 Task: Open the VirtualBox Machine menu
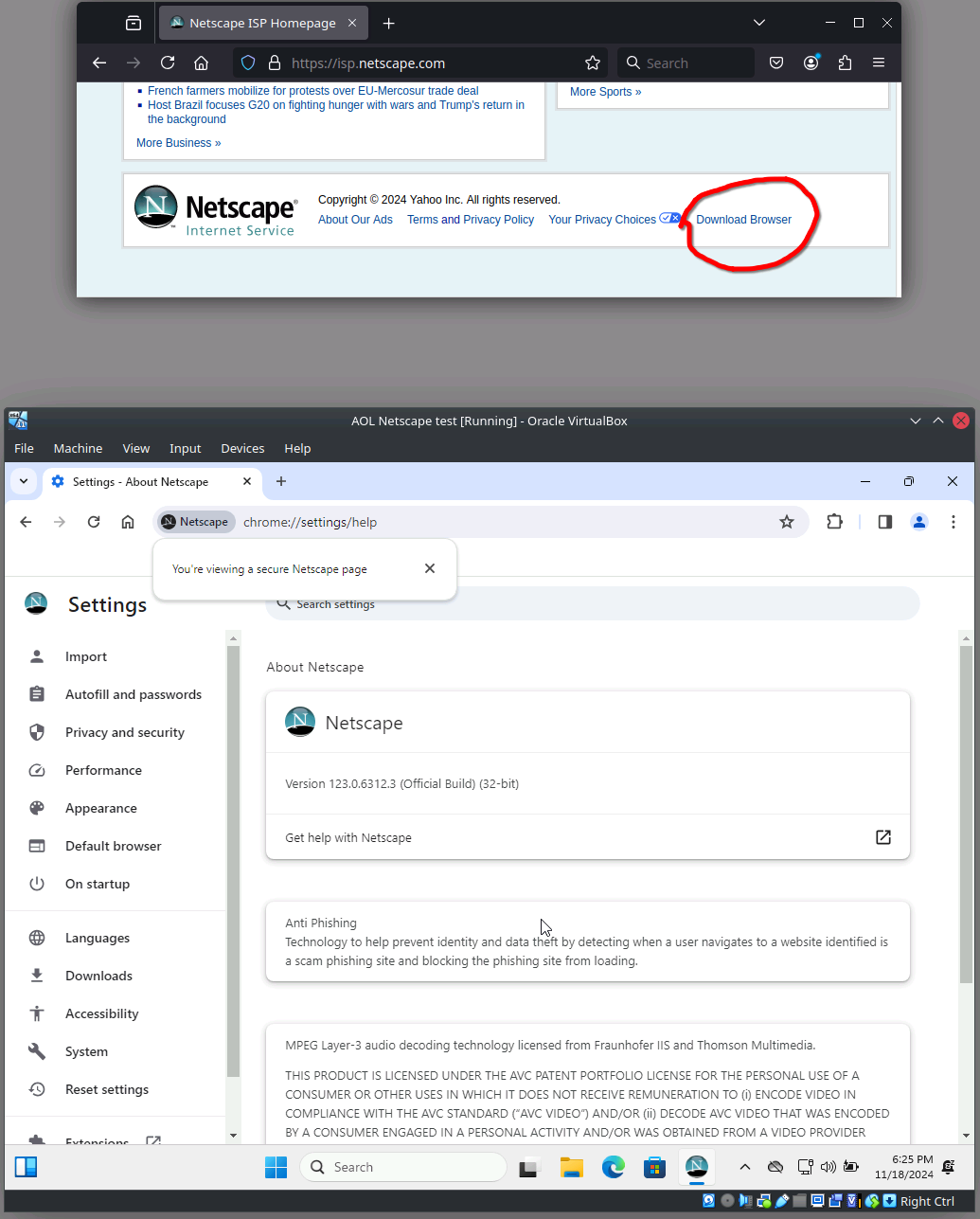click(x=78, y=448)
